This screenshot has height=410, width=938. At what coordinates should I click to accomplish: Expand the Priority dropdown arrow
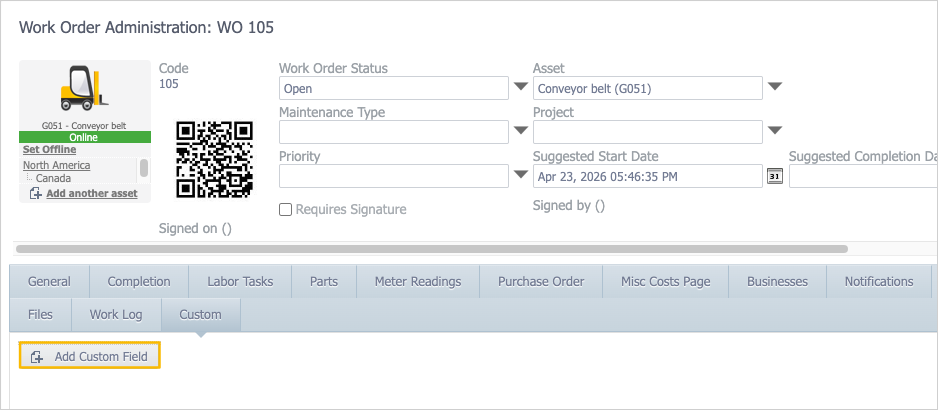tap(521, 175)
